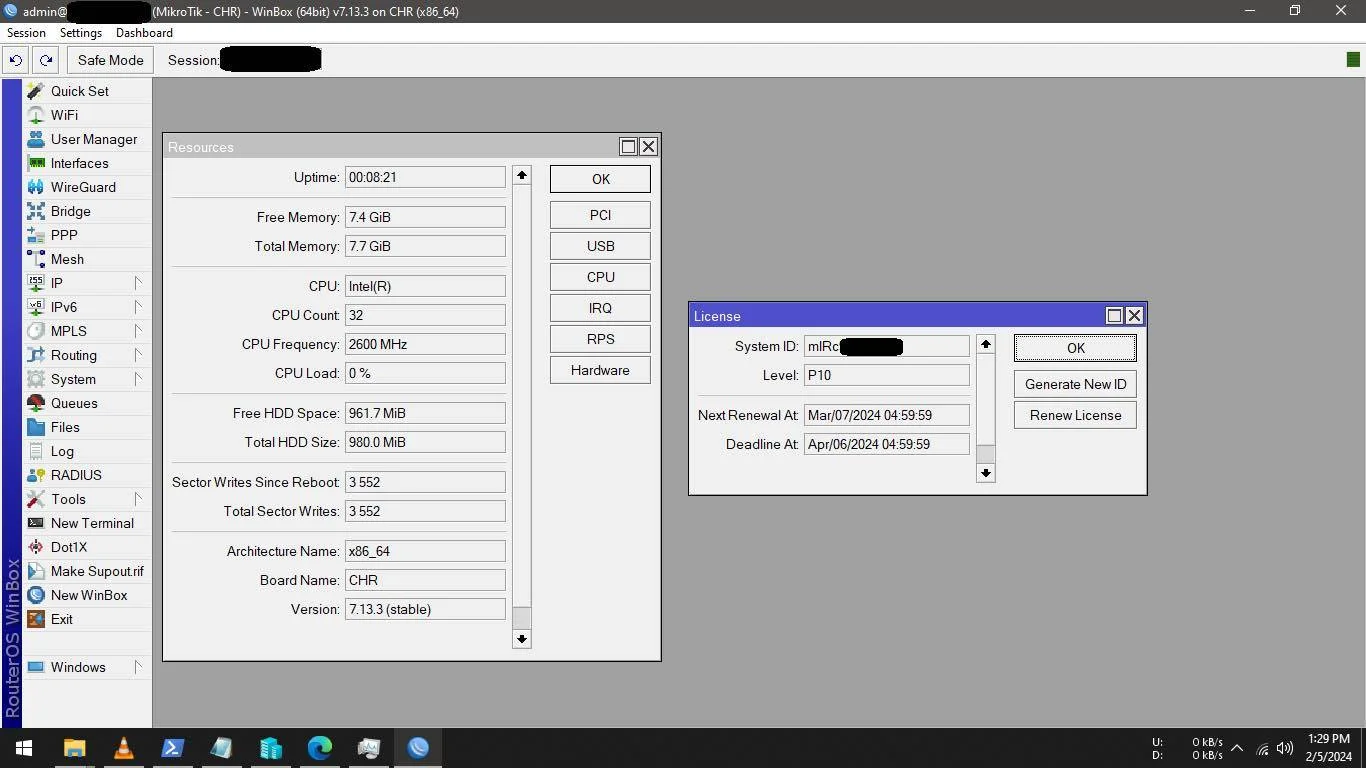Close the License window
Image resolution: width=1366 pixels, height=768 pixels.
pyautogui.click(x=1134, y=316)
